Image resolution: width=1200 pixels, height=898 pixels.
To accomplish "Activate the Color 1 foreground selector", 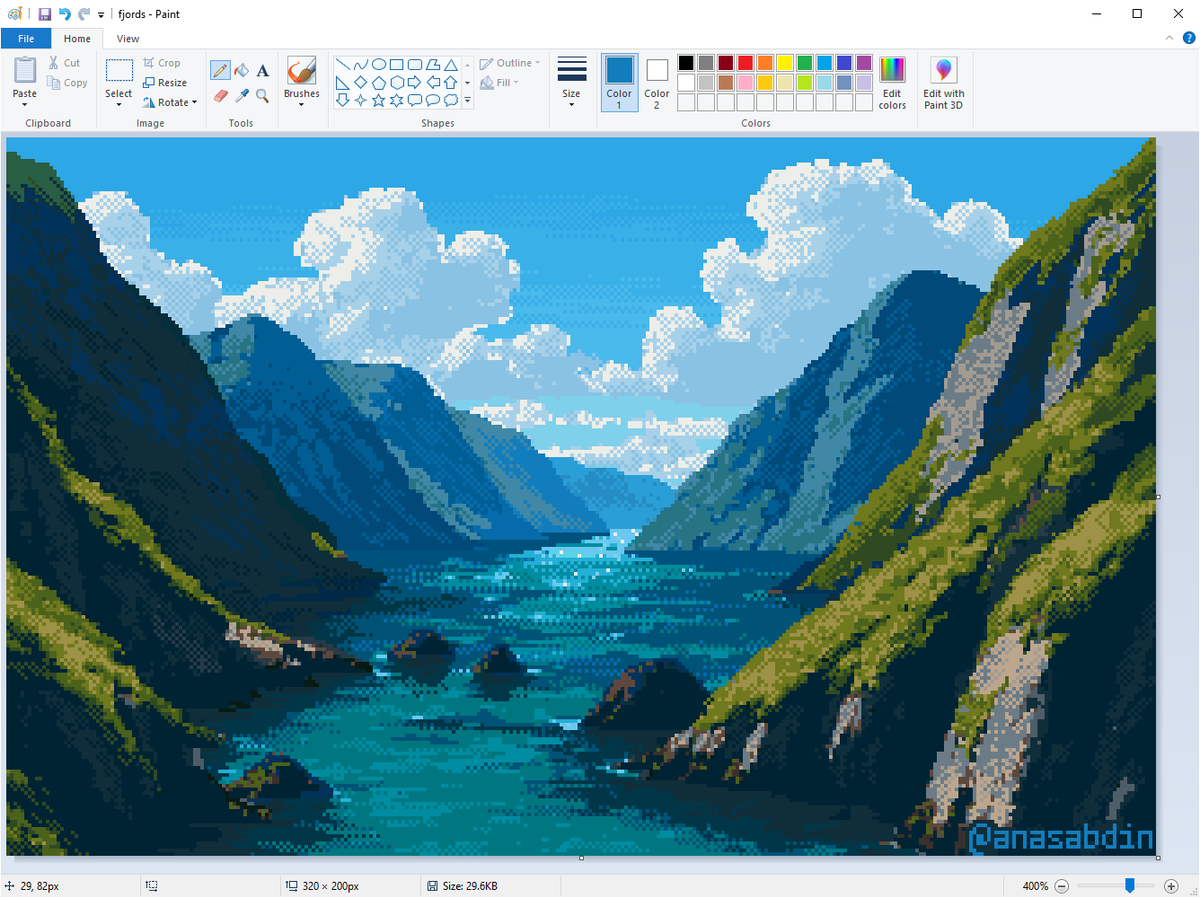I will pyautogui.click(x=619, y=82).
